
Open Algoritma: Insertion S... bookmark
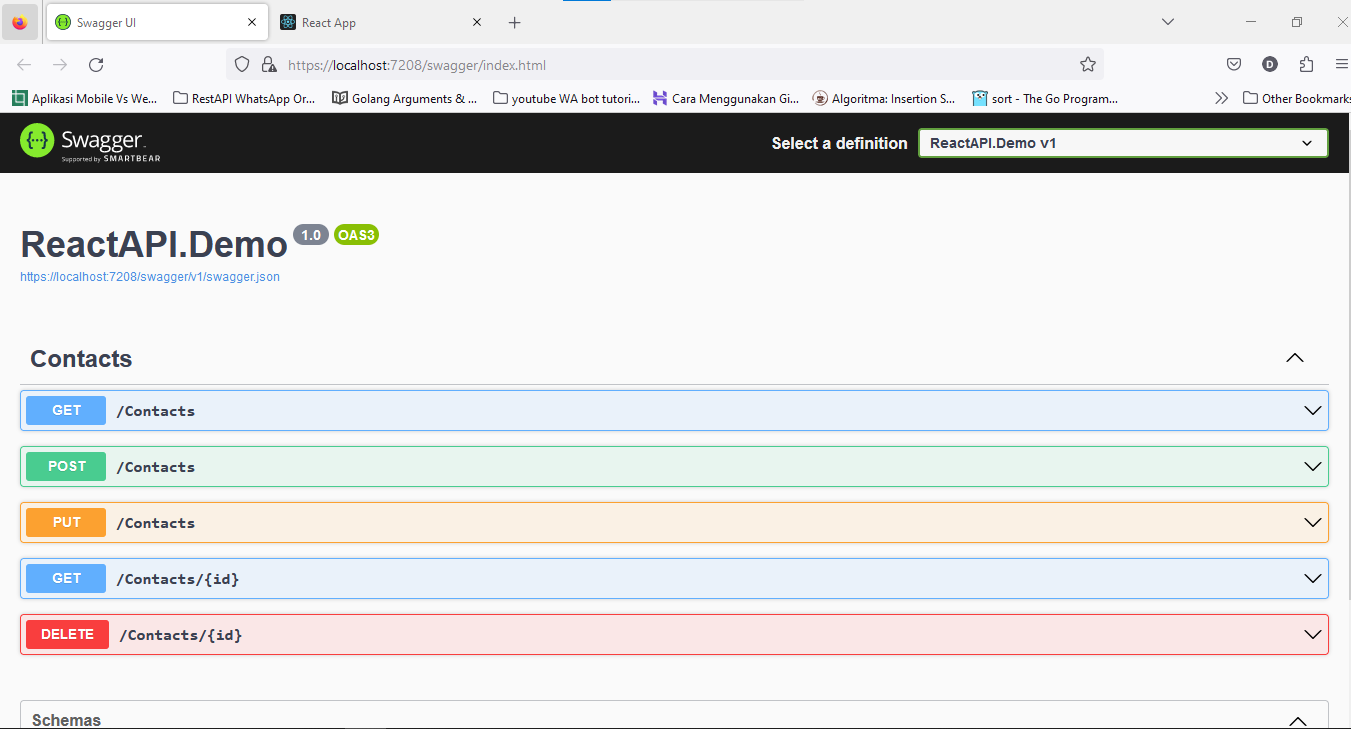click(884, 98)
